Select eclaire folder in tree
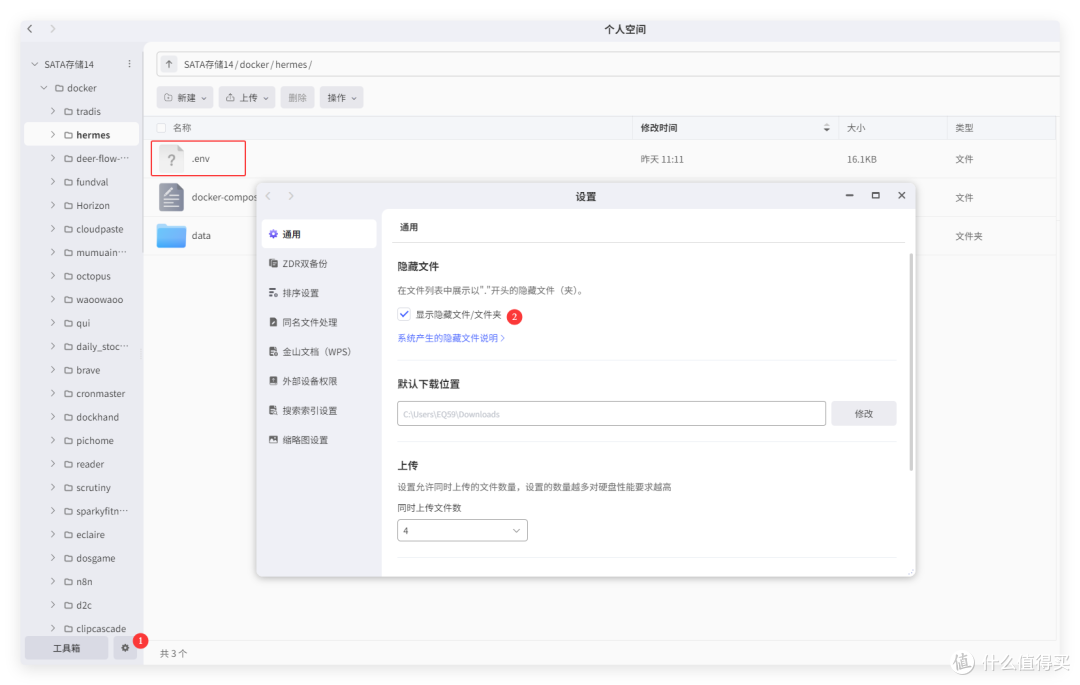Screen dimensions: 1080x685 click(x=90, y=534)
